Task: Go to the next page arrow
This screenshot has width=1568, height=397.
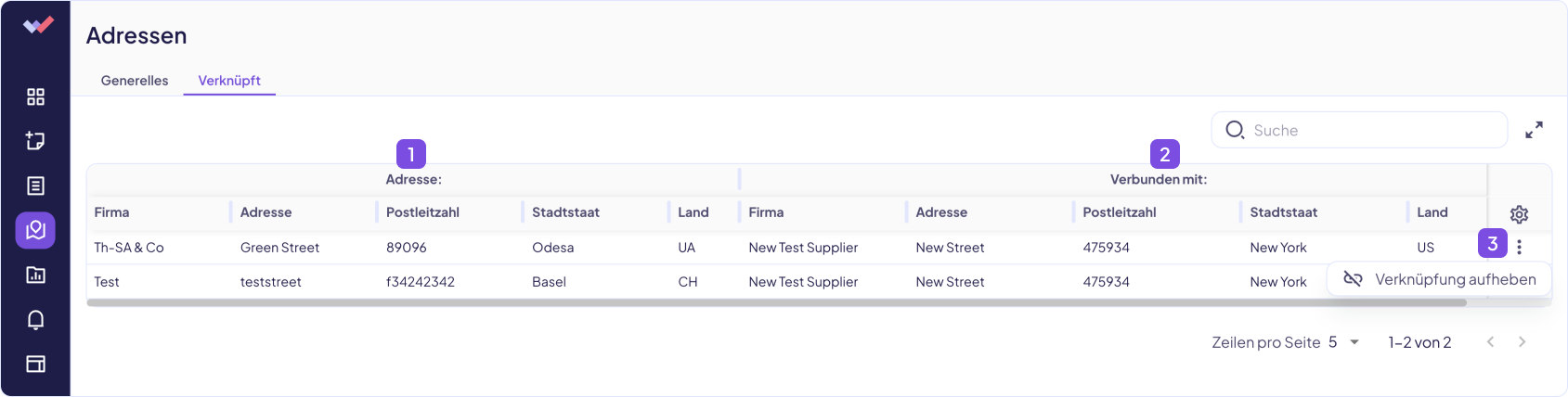Action: [1522, 342]
